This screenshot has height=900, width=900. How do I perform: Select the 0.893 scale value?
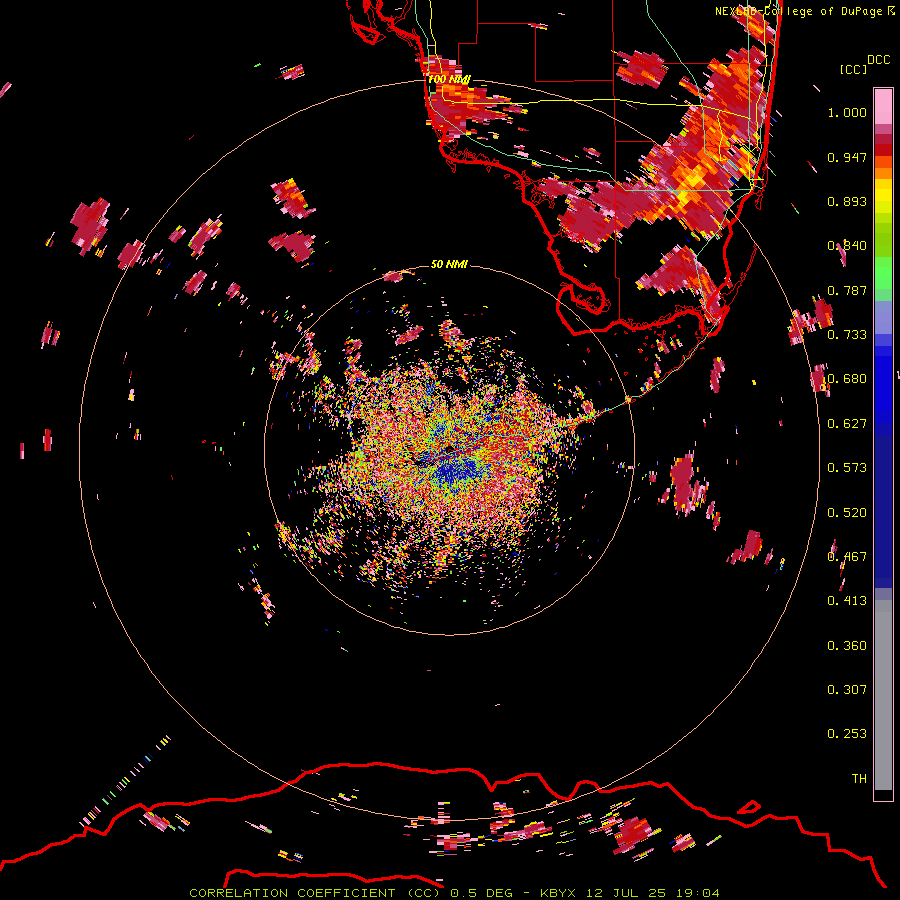point(847,201)
